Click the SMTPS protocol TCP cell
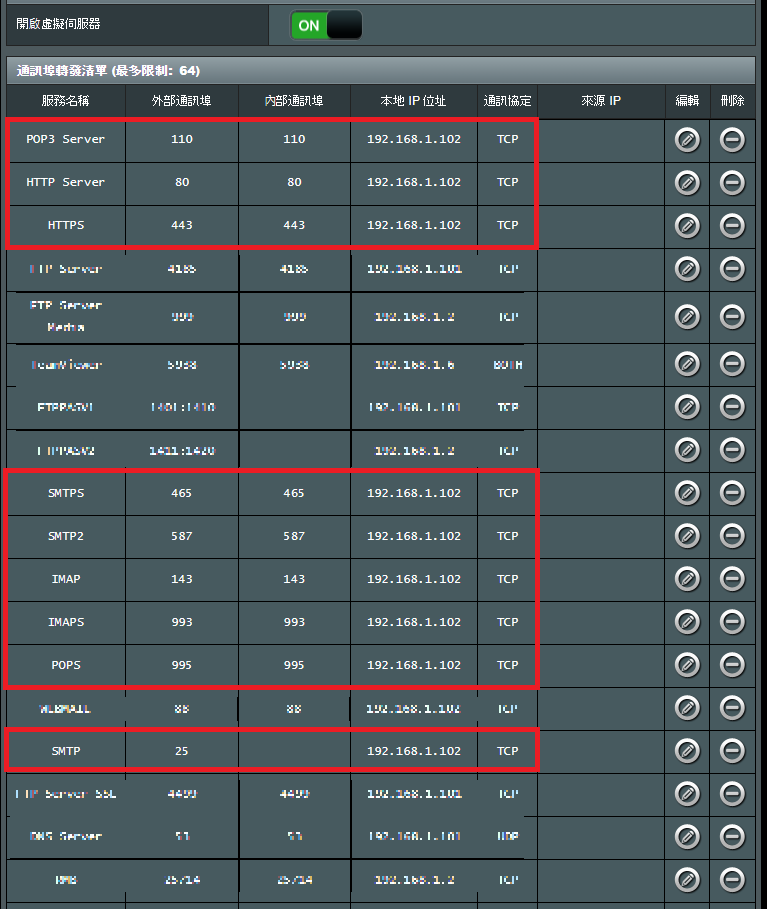Viewport: 767px width, 909px height. (507, 493)
